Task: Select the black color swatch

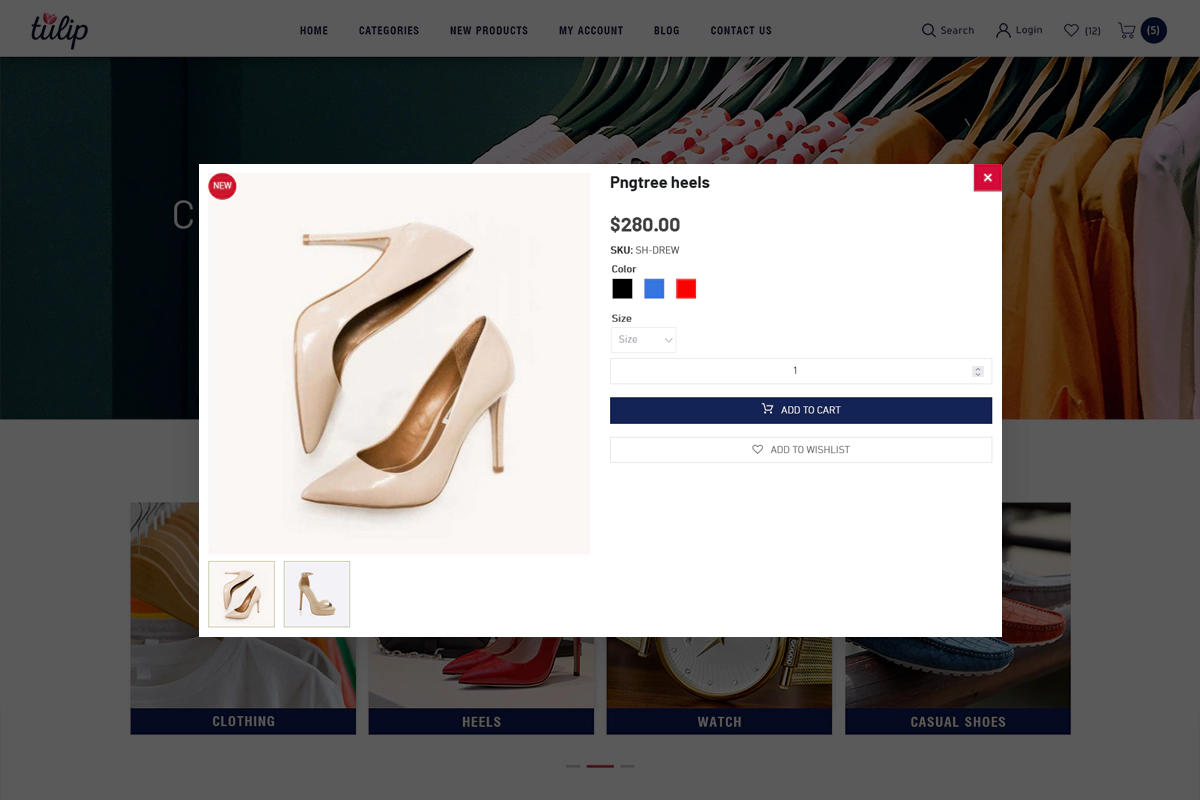Action: 622,289
